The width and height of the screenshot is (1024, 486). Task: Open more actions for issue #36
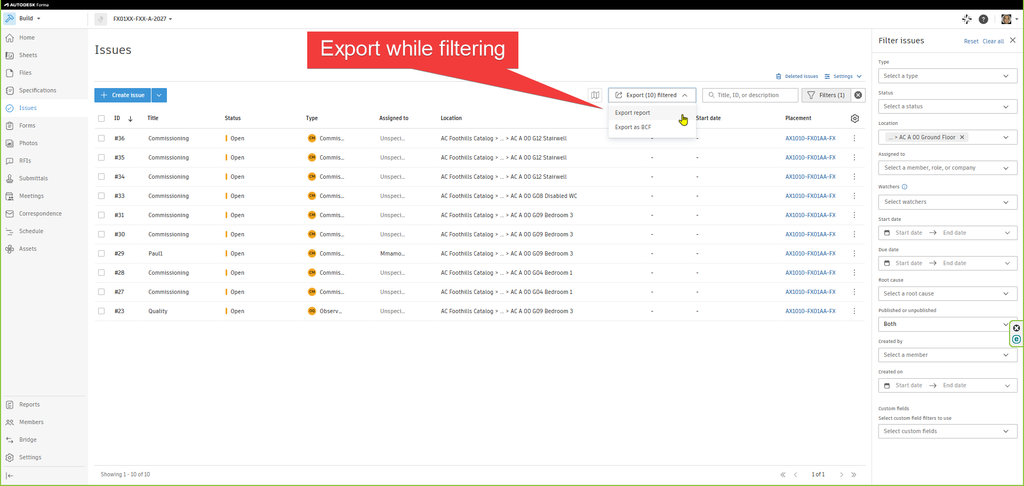click(x=854, y=138)
